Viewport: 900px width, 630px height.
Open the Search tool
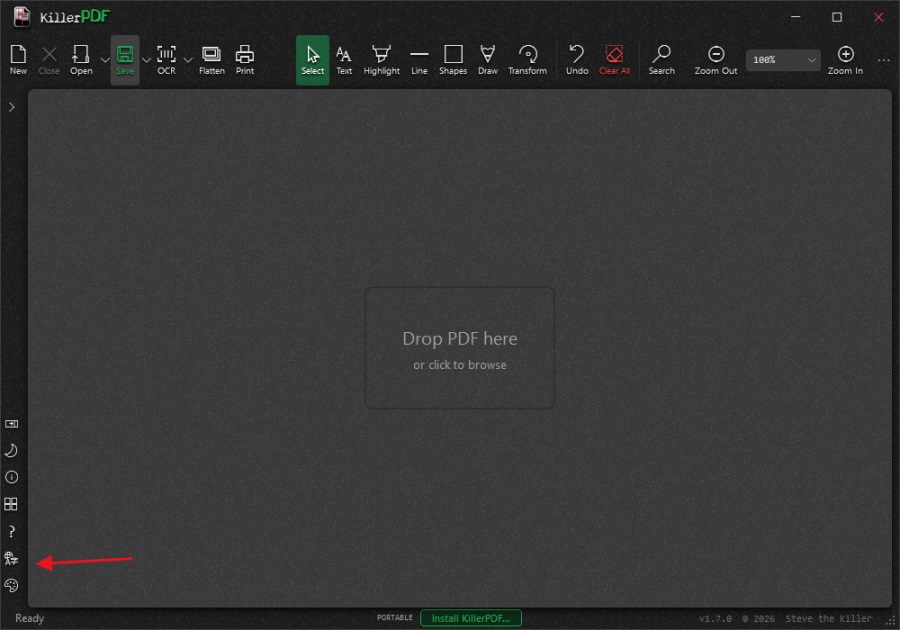(x=661, y=60)
